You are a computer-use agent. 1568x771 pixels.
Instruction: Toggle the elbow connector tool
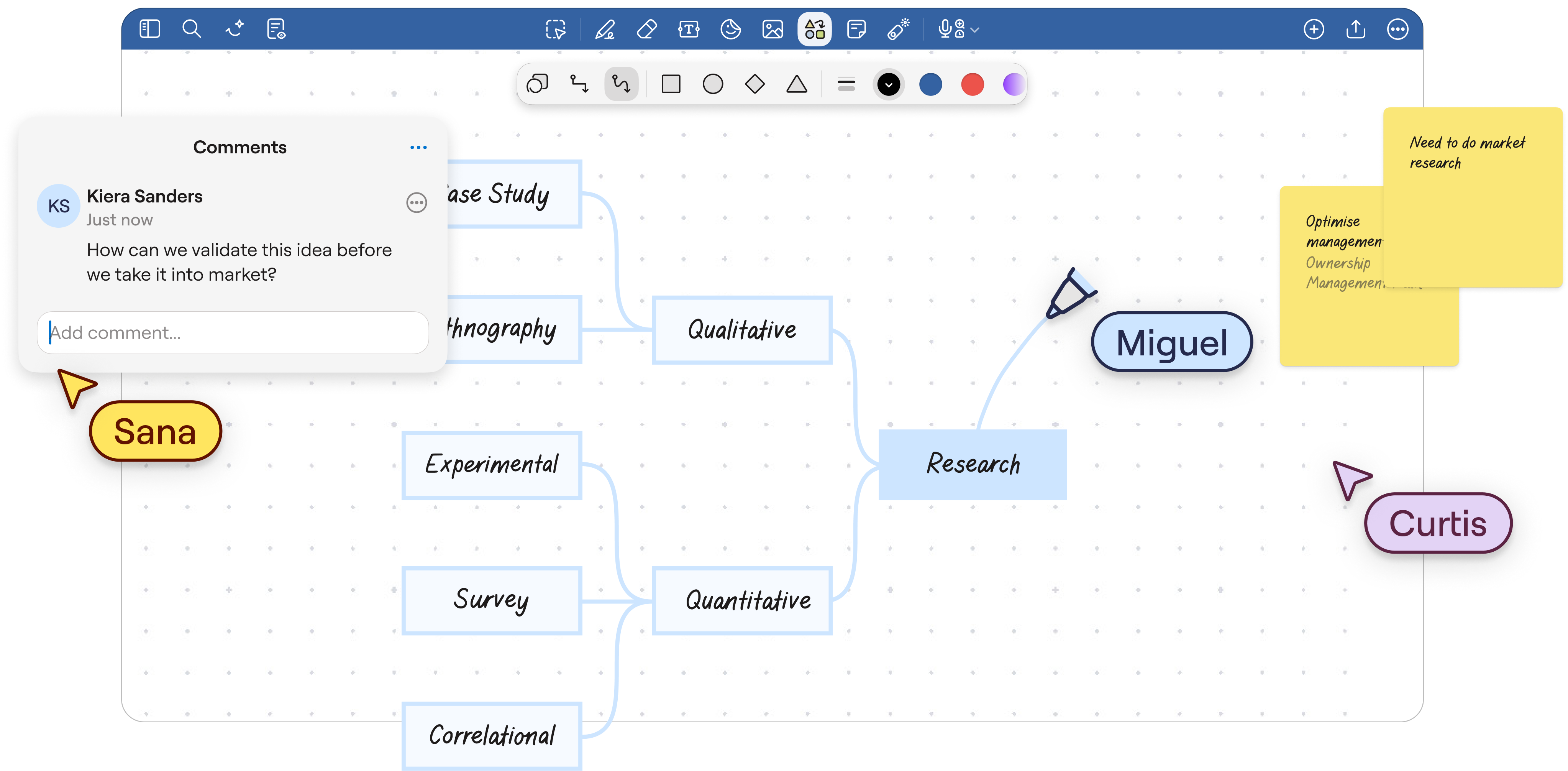(x=579, y=84)
